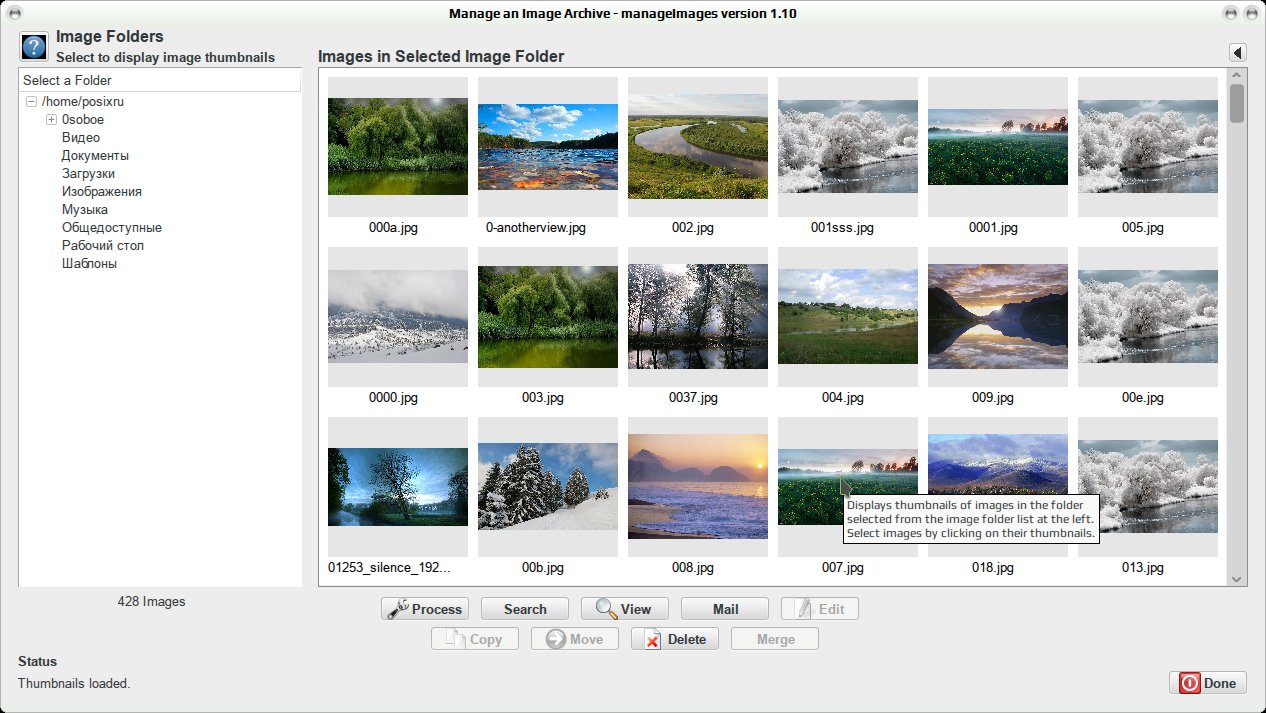Open the Search button
Image resolution: width=1266 pixels, height=713 pixels.
pyautogui.click(x=525, y=609)
